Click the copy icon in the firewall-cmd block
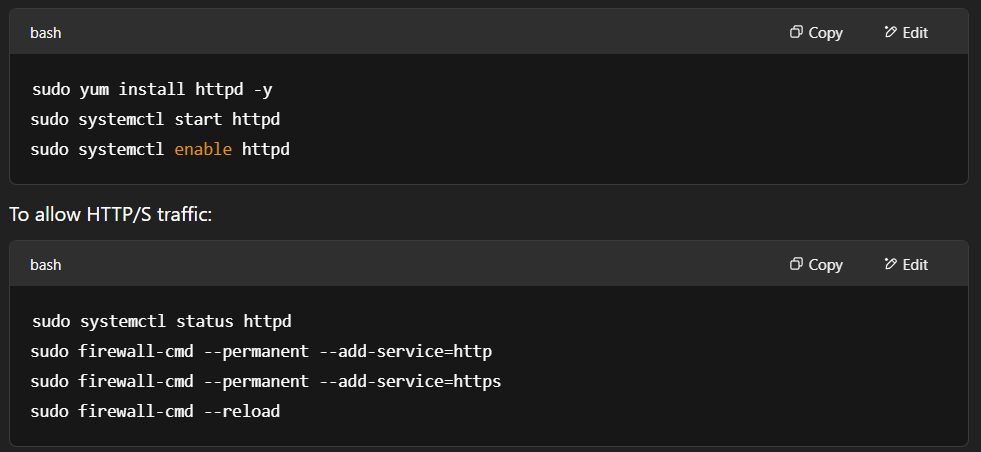This screenshot has width=981, height=452. tap(796, 264)
